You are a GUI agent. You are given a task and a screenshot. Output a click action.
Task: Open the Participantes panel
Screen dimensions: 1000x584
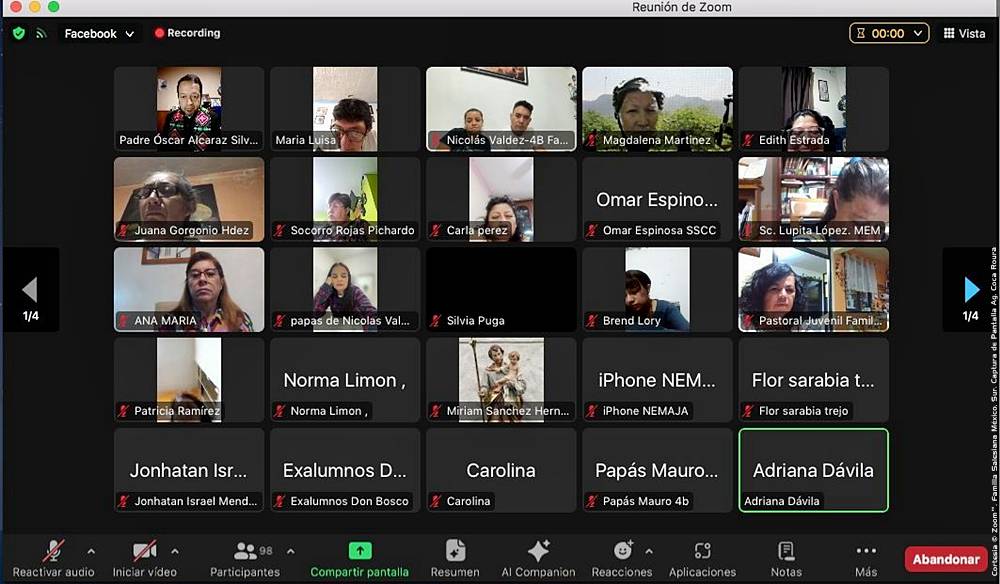pos(245,559)
